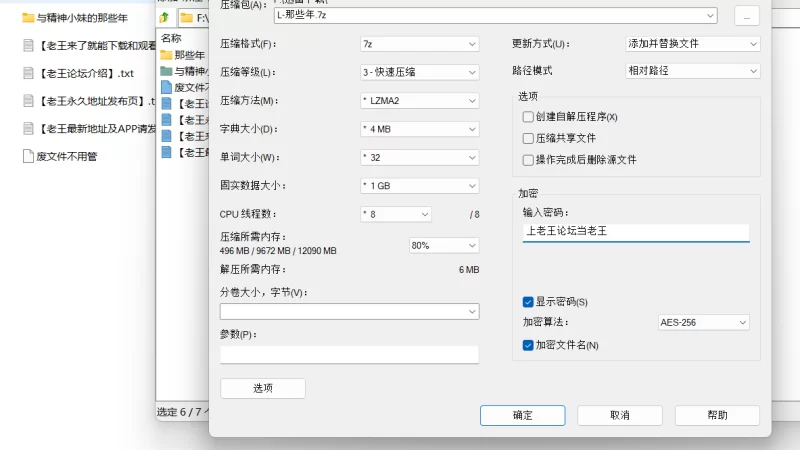
Task: Click the 帮助 button
Action: coord(717,415)
